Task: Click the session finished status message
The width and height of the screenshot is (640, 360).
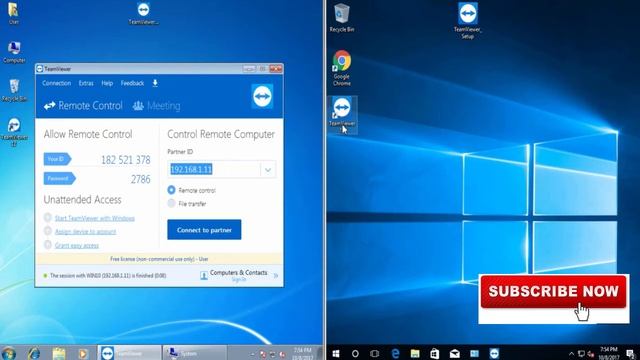Action: 108,276
